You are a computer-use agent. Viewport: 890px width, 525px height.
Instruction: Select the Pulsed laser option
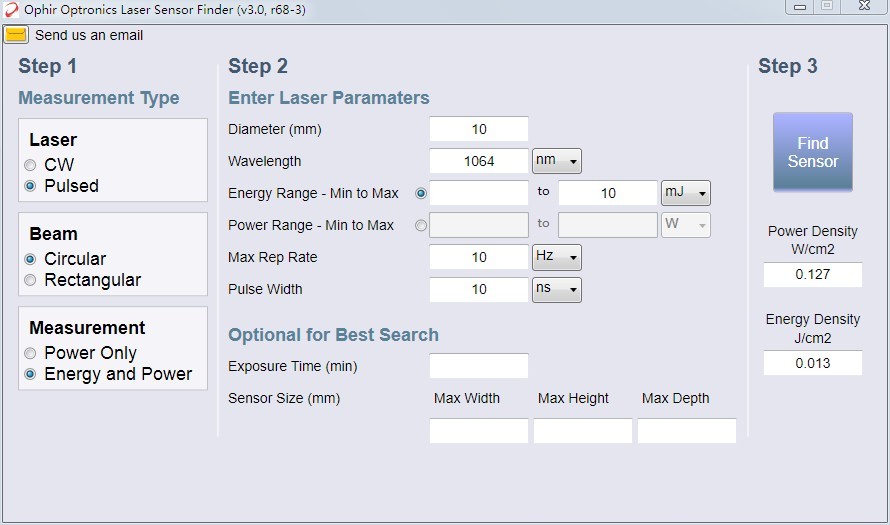30,186
